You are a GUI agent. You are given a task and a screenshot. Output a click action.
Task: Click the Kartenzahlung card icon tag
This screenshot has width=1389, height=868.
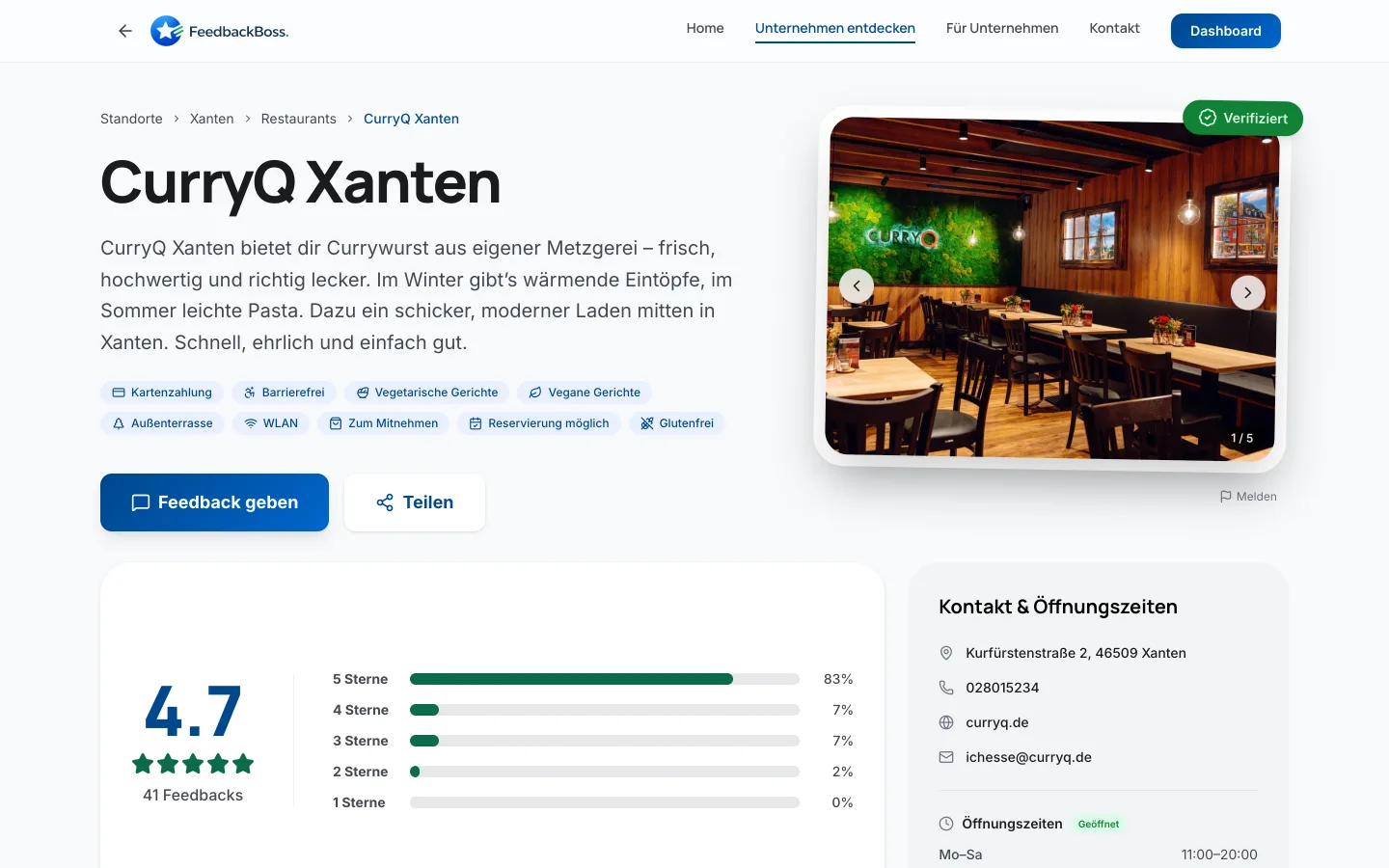[x=162, y=393]
